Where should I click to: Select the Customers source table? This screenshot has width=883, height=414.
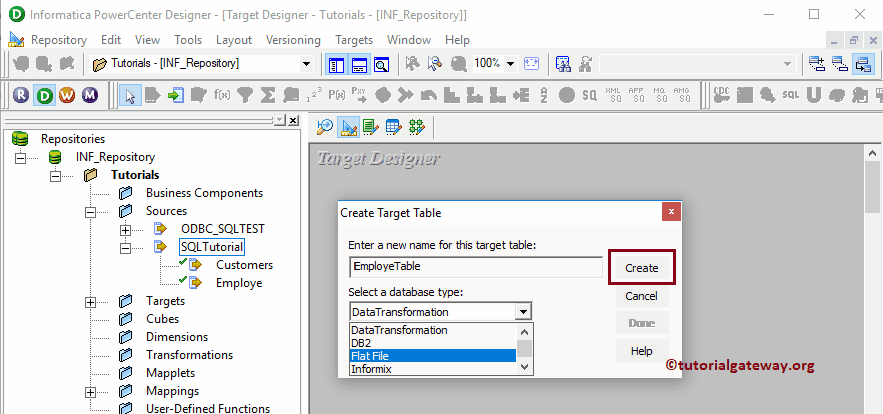(244, 265)
